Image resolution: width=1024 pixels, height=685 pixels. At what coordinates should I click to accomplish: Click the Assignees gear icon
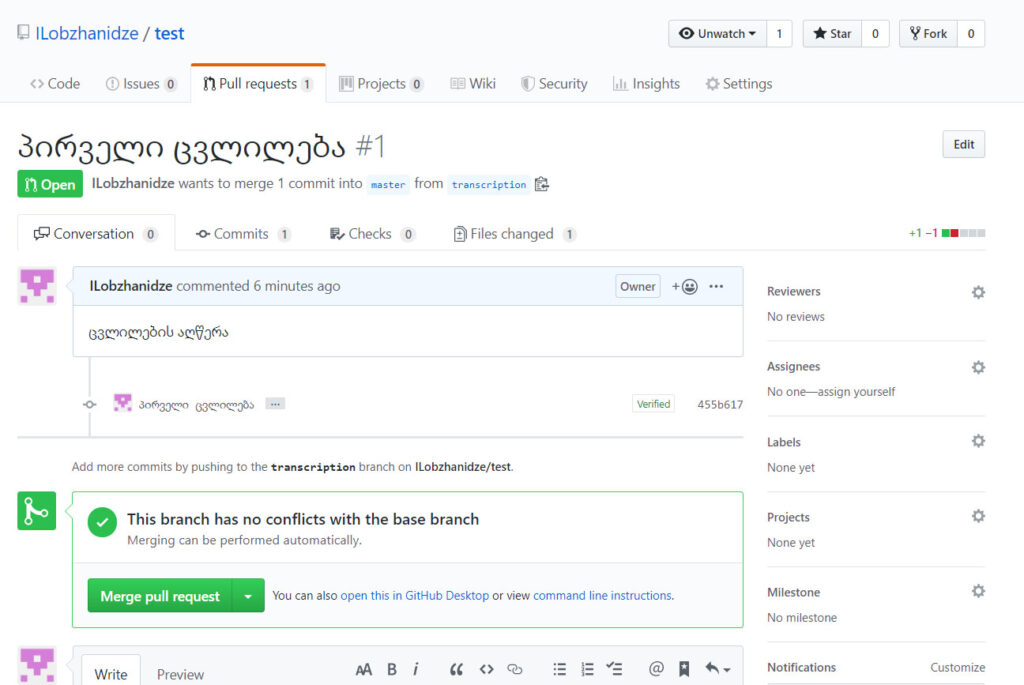978,367
